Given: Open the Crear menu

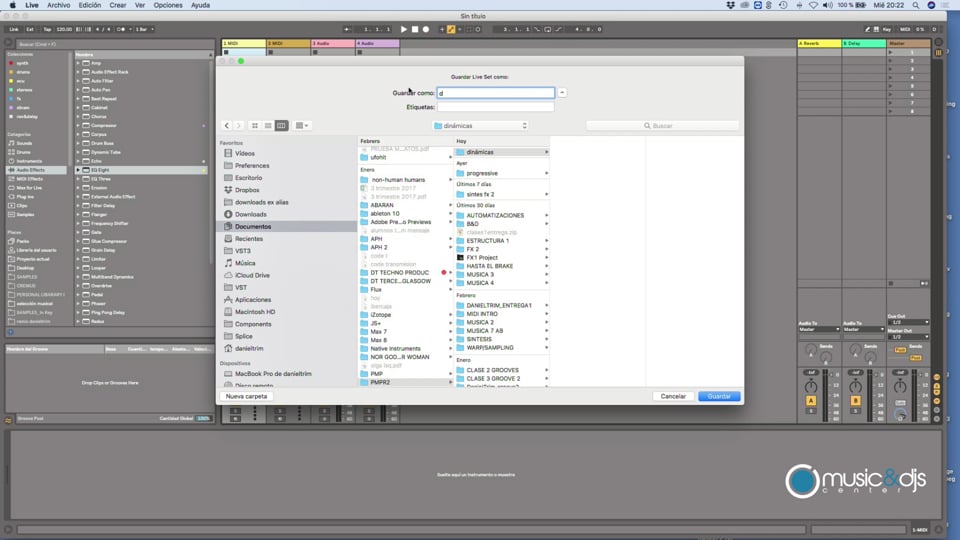Looking at the screenshot, I should [118, 5].
